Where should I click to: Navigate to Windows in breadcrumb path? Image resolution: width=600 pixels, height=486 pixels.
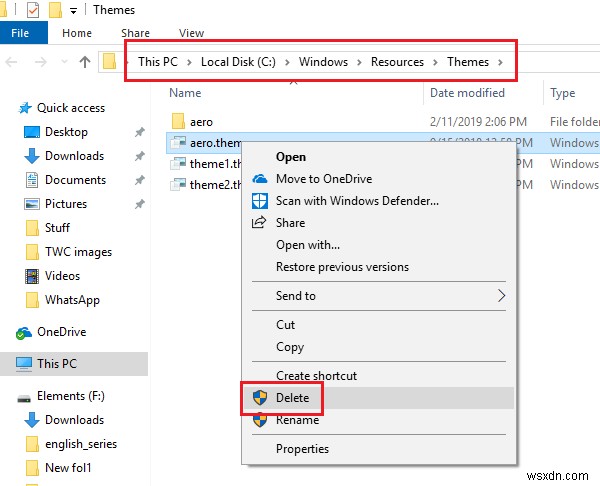coord(323,62)
